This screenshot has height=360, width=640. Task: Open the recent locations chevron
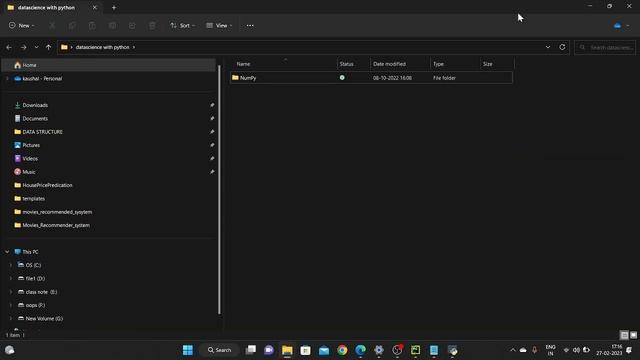[x=36, y=47]
